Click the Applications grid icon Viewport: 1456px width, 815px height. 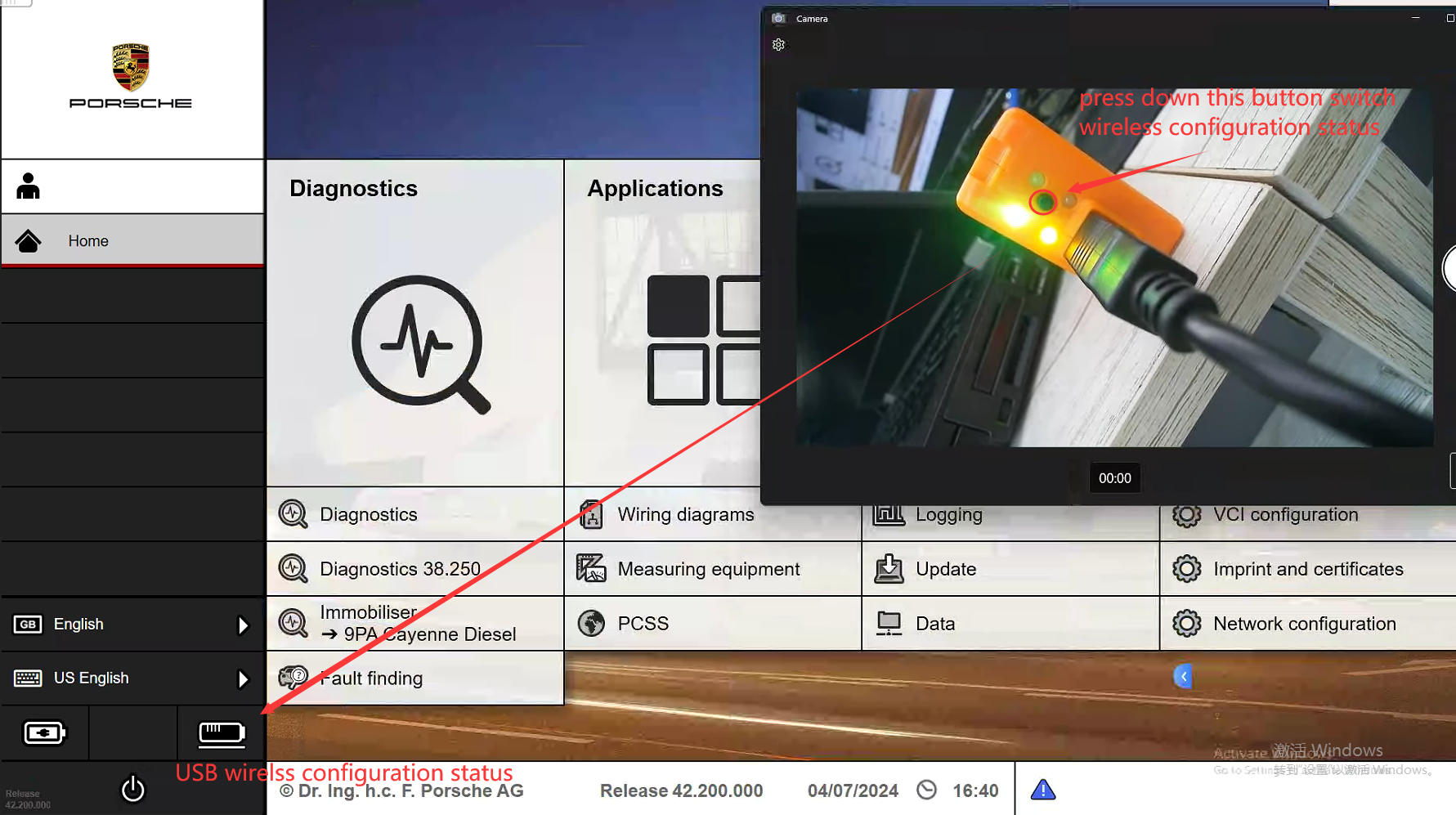coord(703,340)
